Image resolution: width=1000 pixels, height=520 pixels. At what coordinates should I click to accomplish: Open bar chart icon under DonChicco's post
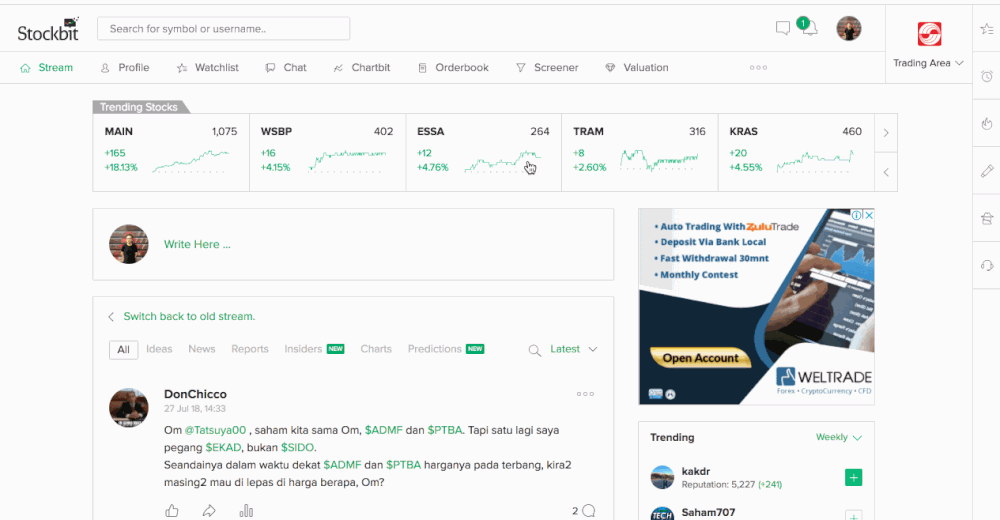pos(246,511)
